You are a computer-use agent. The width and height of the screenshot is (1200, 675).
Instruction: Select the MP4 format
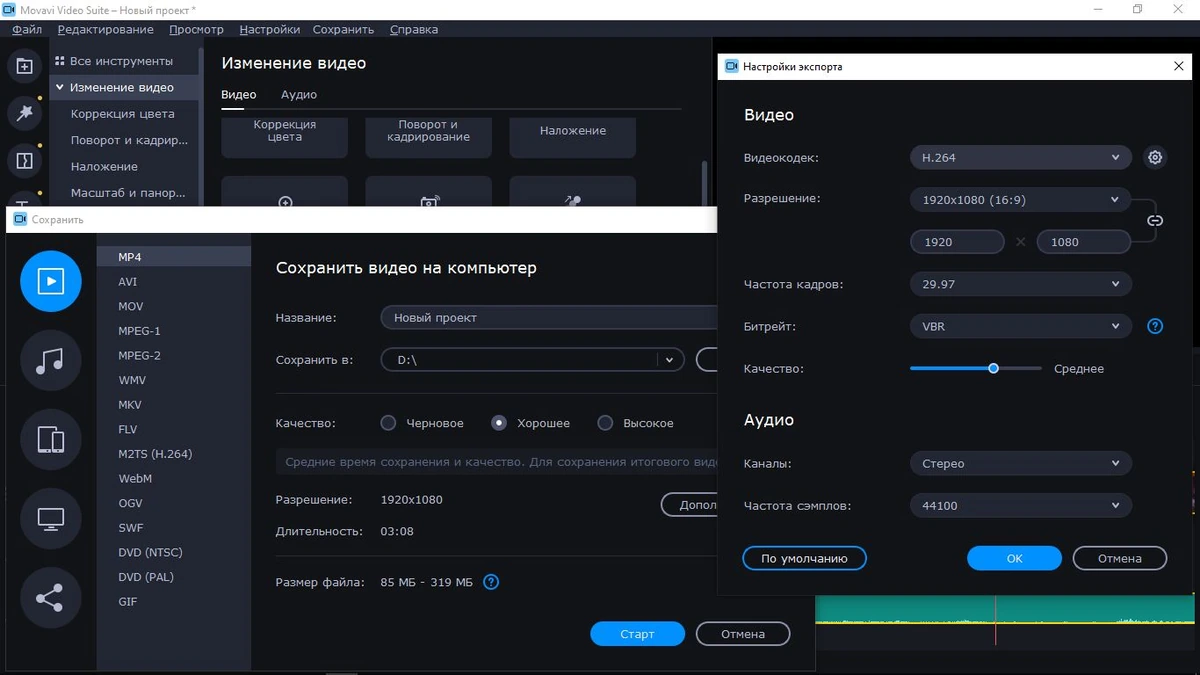174,257
